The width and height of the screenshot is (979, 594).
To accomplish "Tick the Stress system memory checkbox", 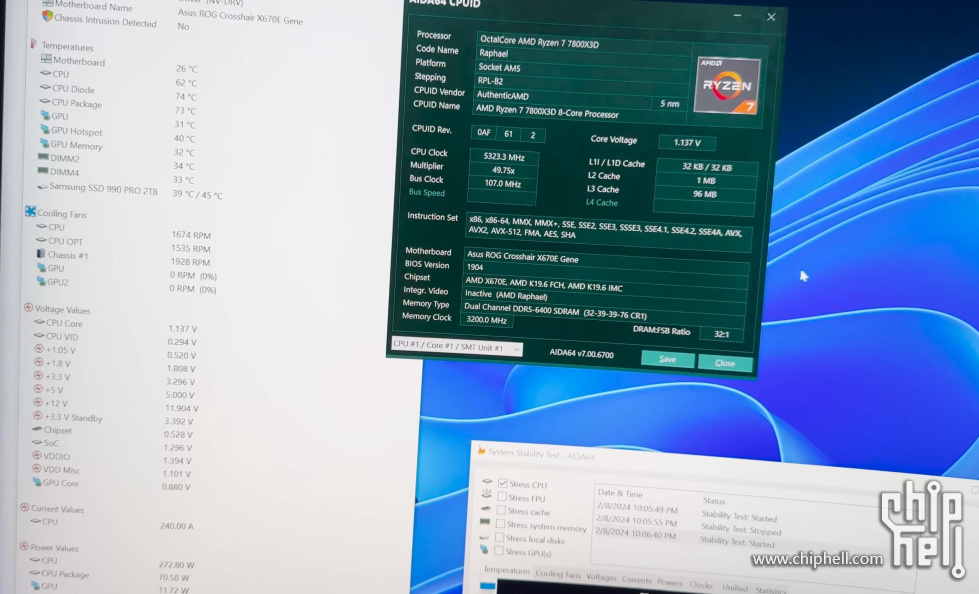I will click(x=500, y=523).
